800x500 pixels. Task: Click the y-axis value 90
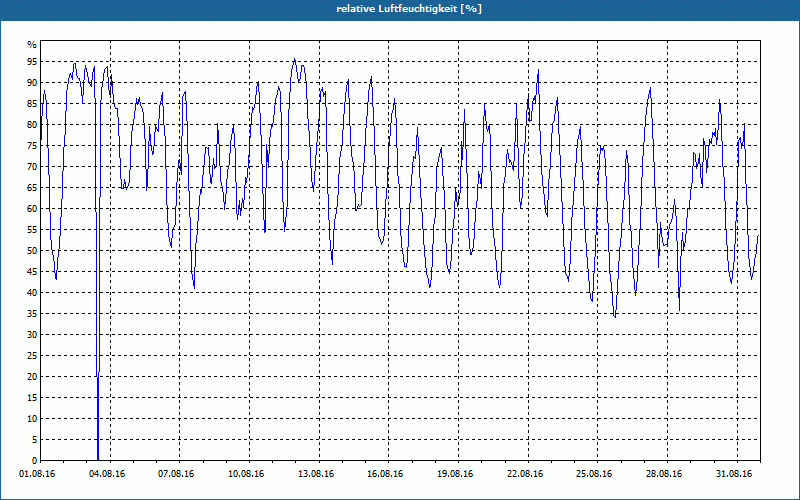[32, 83]
